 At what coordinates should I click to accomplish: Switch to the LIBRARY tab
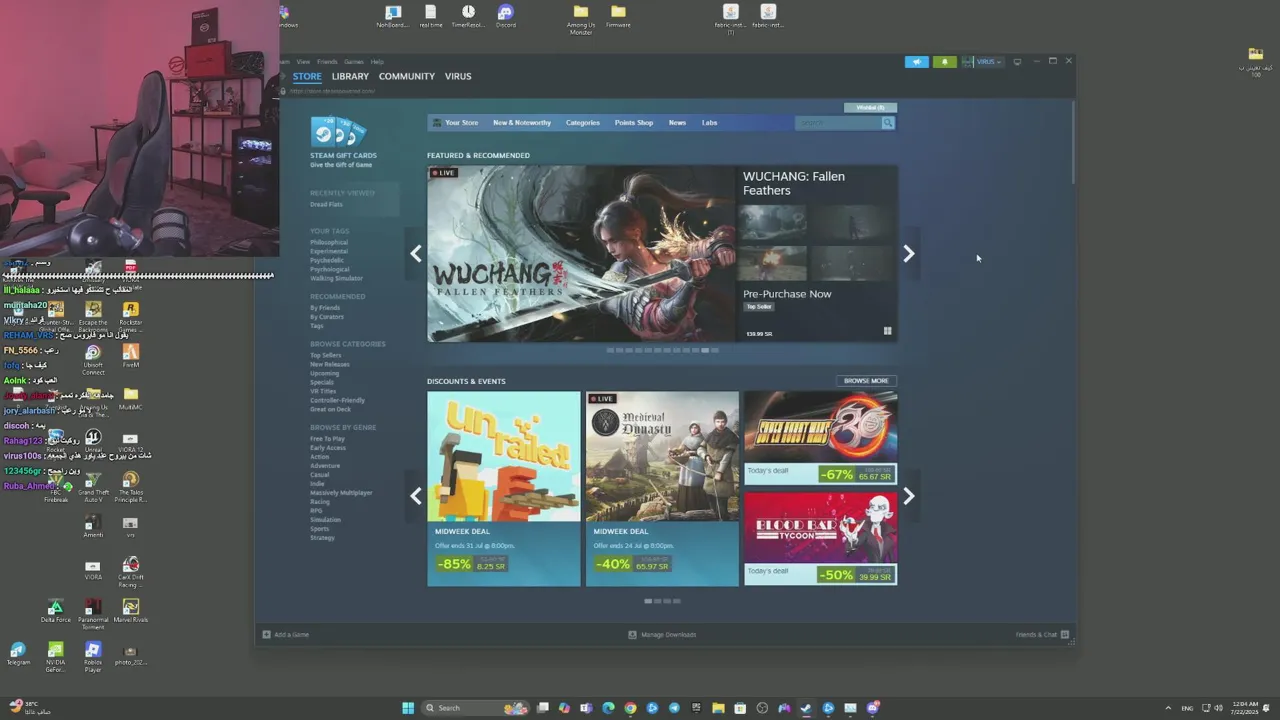[x=350, y=77]
